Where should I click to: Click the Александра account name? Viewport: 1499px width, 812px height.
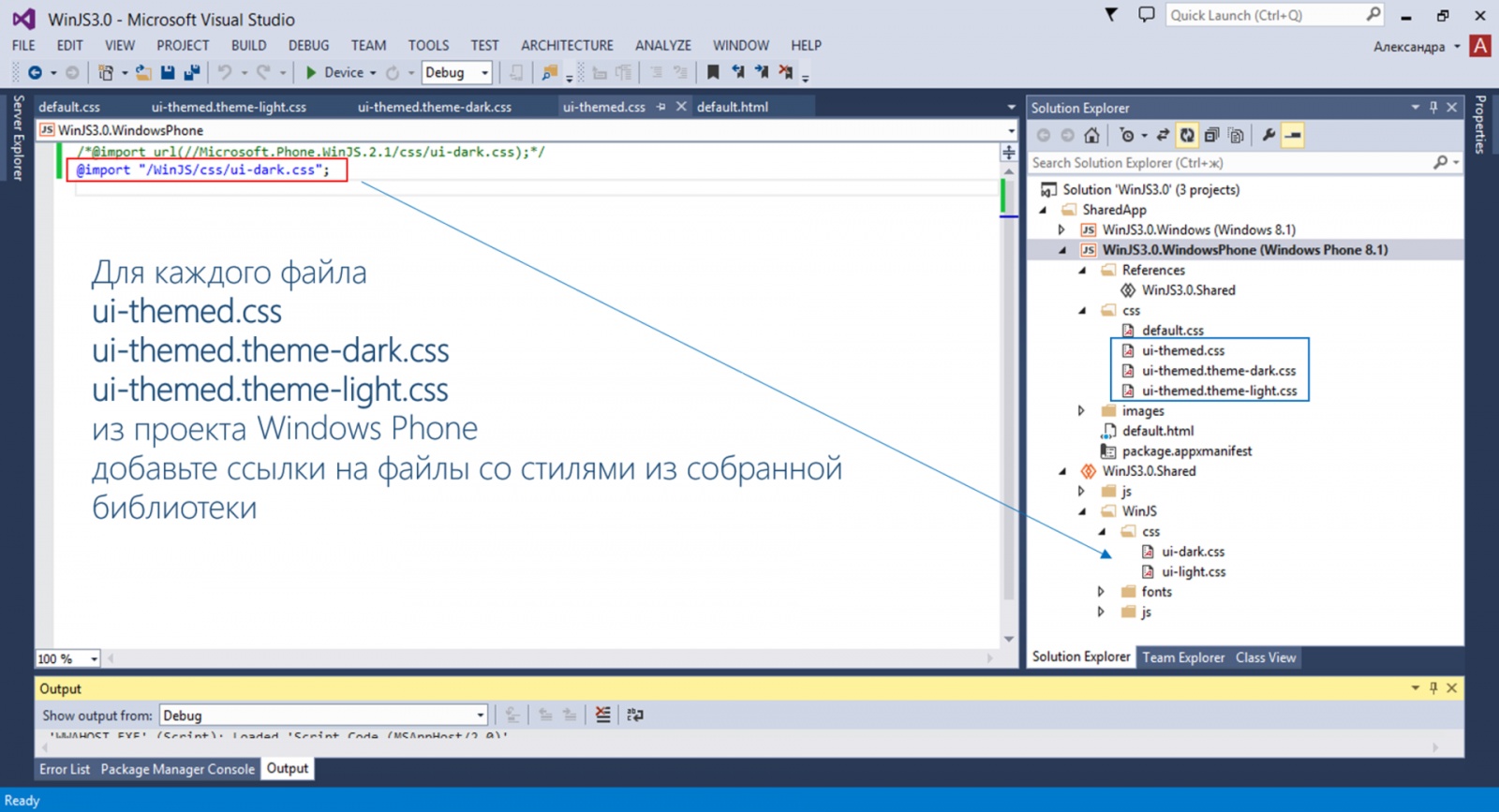1409,47
